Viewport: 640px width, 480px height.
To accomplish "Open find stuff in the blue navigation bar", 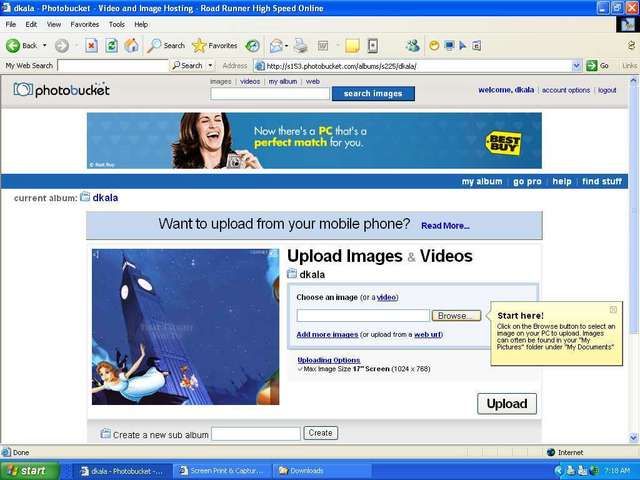I will pos(602,181).
